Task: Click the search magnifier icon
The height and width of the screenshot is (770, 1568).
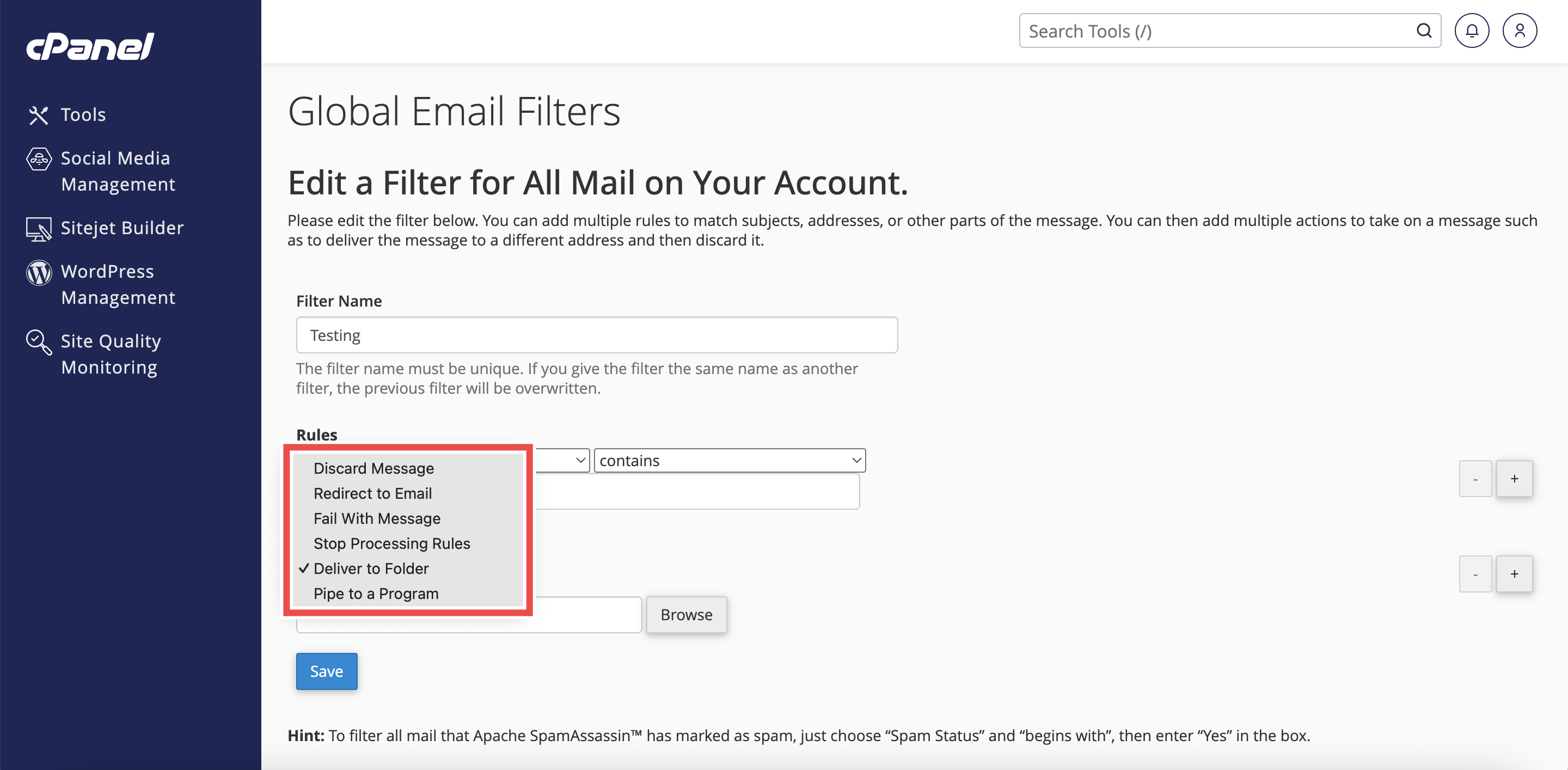Action: pyautogui.click(x=1424, y=31)
